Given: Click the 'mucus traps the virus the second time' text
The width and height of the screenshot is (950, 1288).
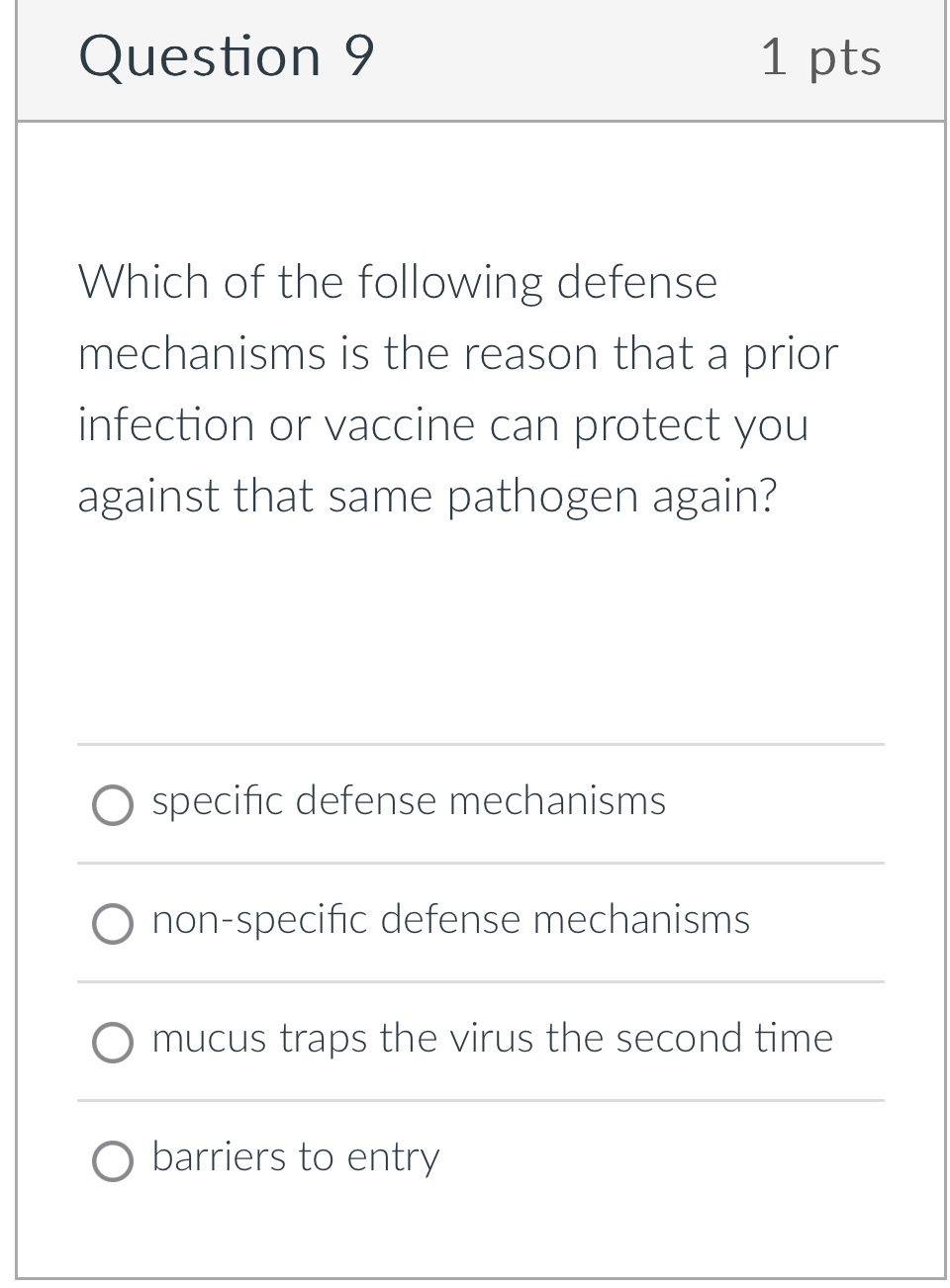Looking at the screenshot, I should 492,1040.
